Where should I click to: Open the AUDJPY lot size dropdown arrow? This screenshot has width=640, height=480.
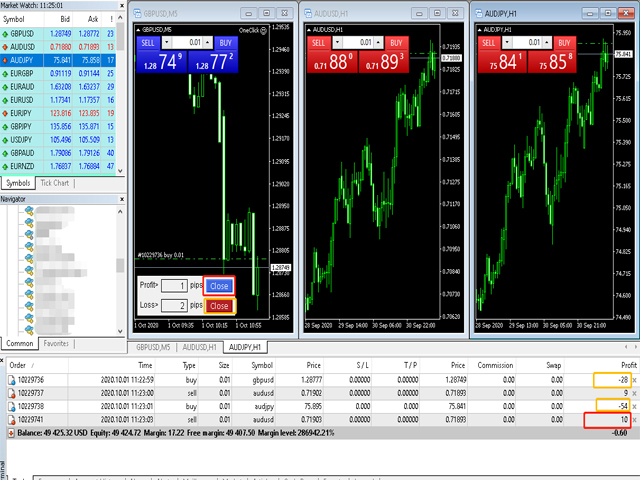tap(507, 42)
